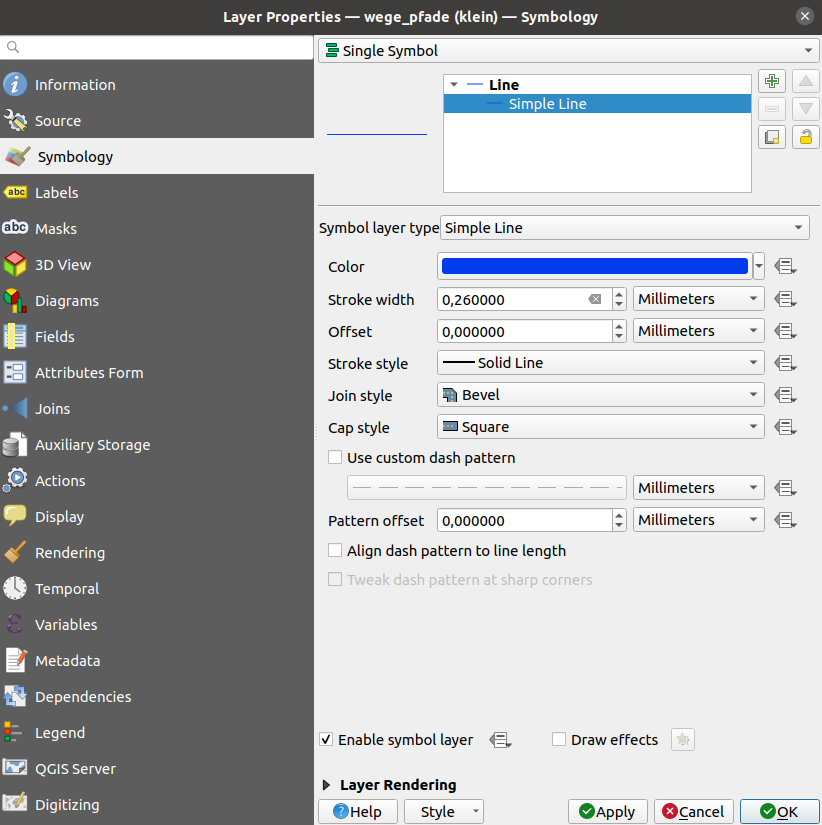Screen dimensions: 822x825
Task: Remove symbol layer minus button
Action: coord(771,109)
